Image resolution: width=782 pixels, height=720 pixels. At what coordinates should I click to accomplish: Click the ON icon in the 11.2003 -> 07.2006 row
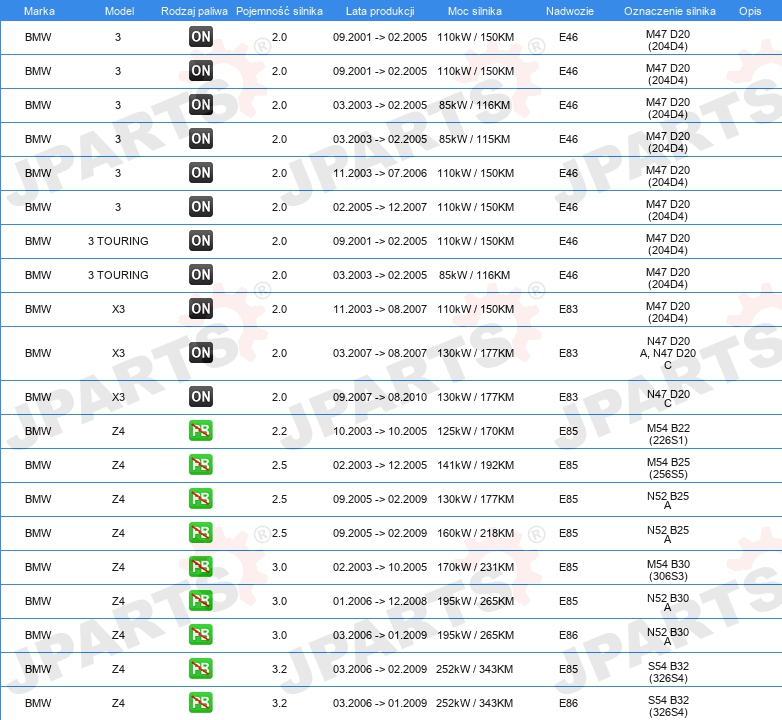(x=201, y=173)
